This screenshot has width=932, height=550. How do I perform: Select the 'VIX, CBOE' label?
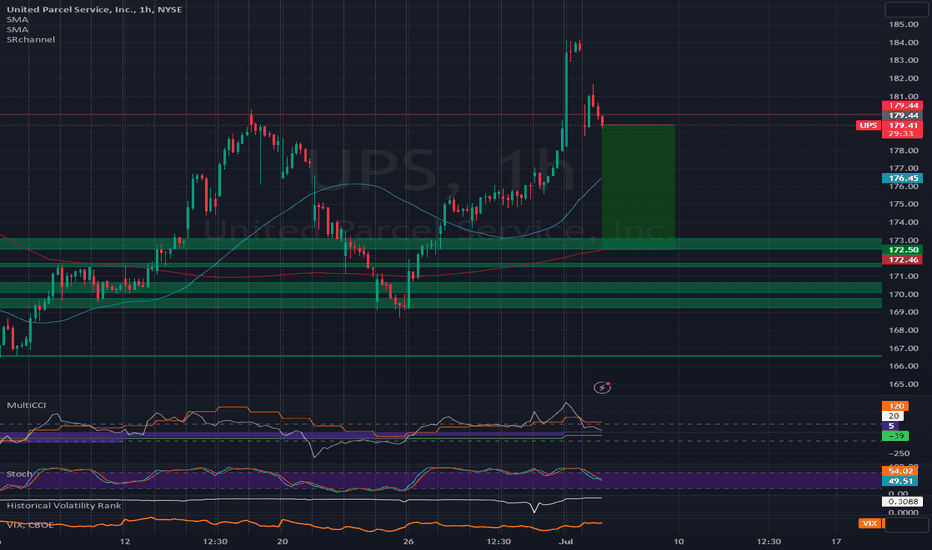point(30,524)
